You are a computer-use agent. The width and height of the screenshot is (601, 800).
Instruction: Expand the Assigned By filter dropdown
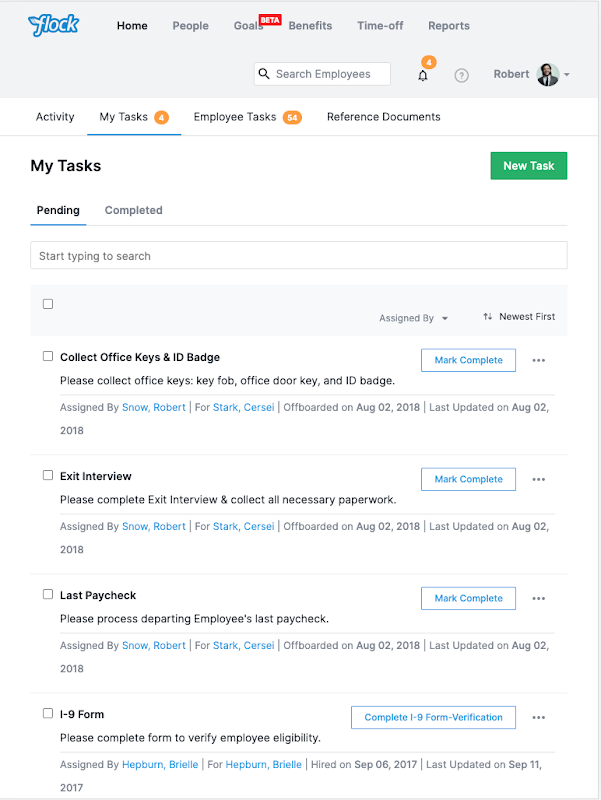(x=413, y=318)
